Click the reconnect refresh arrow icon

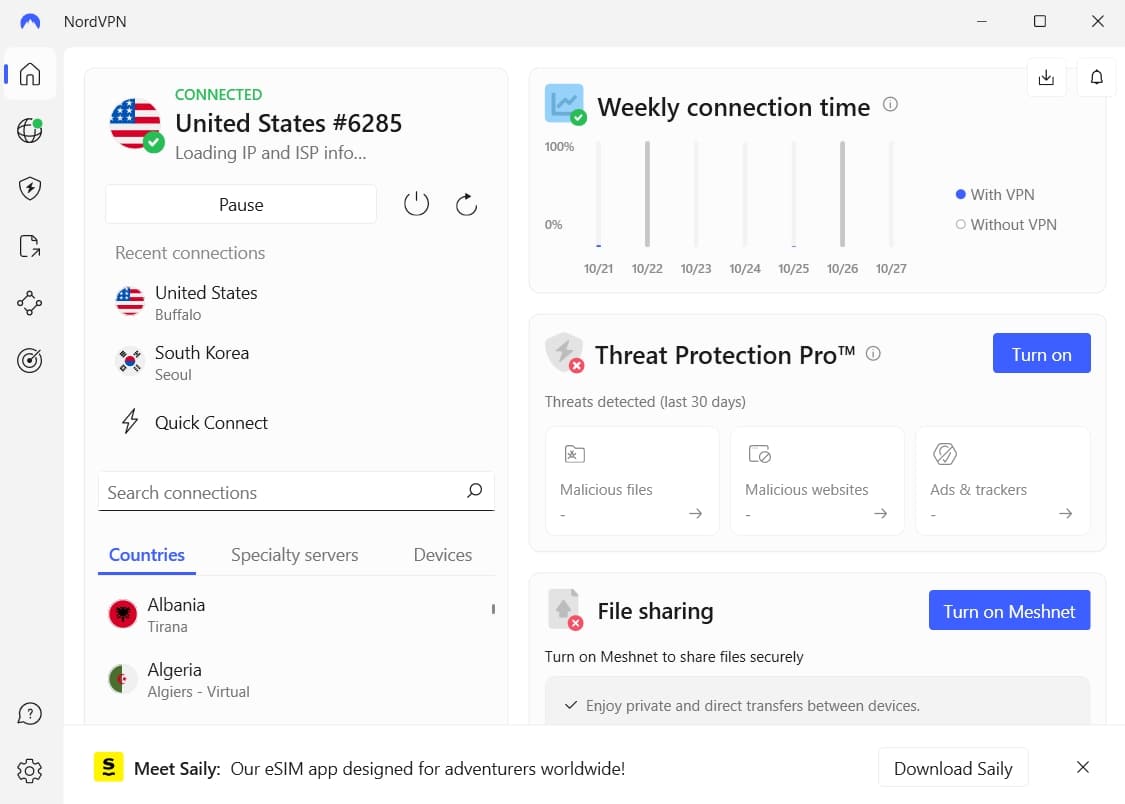coord(466,204)
